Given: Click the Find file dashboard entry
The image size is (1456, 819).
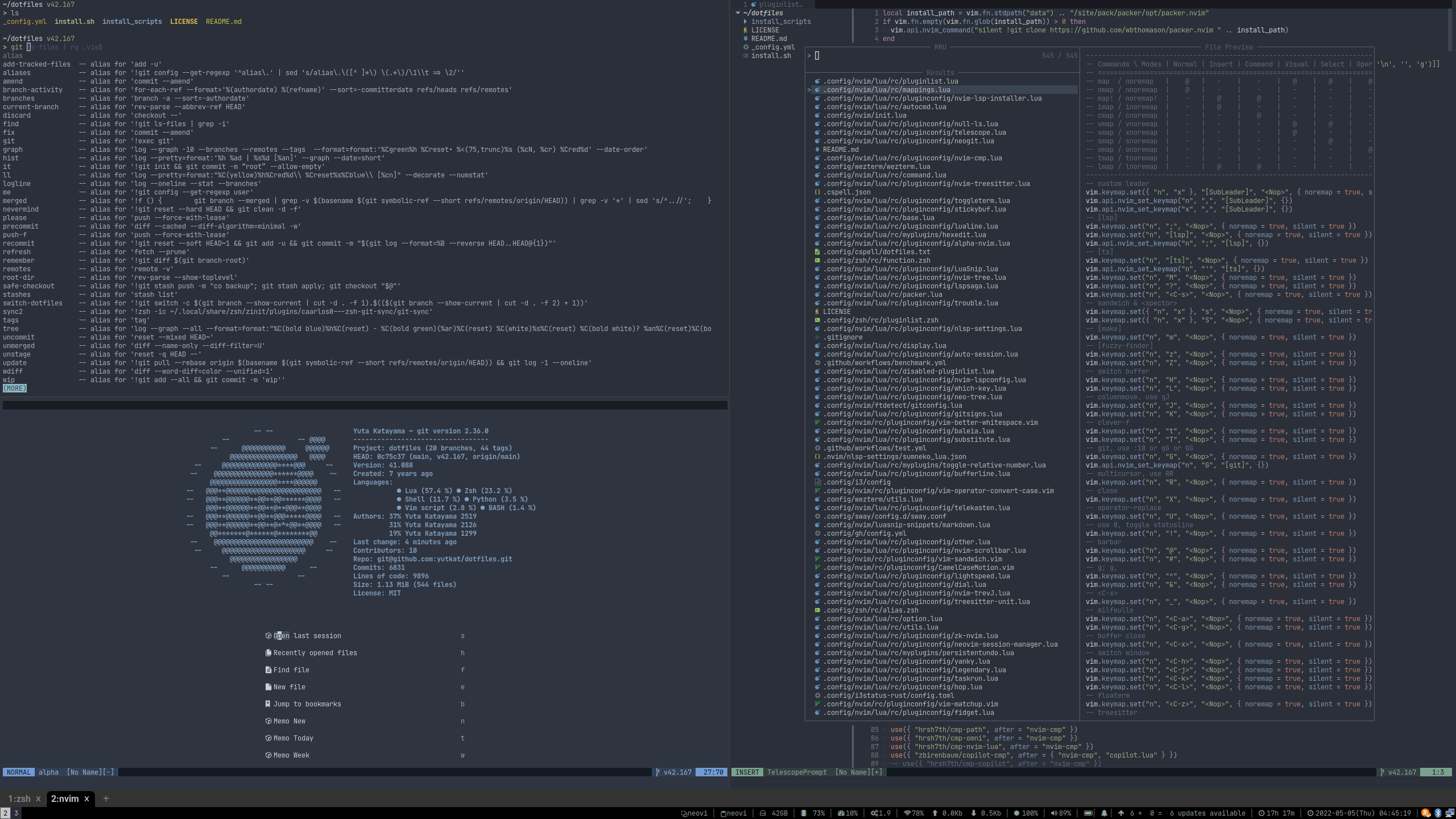Looking at the screenshot, I should coord(290,669).
